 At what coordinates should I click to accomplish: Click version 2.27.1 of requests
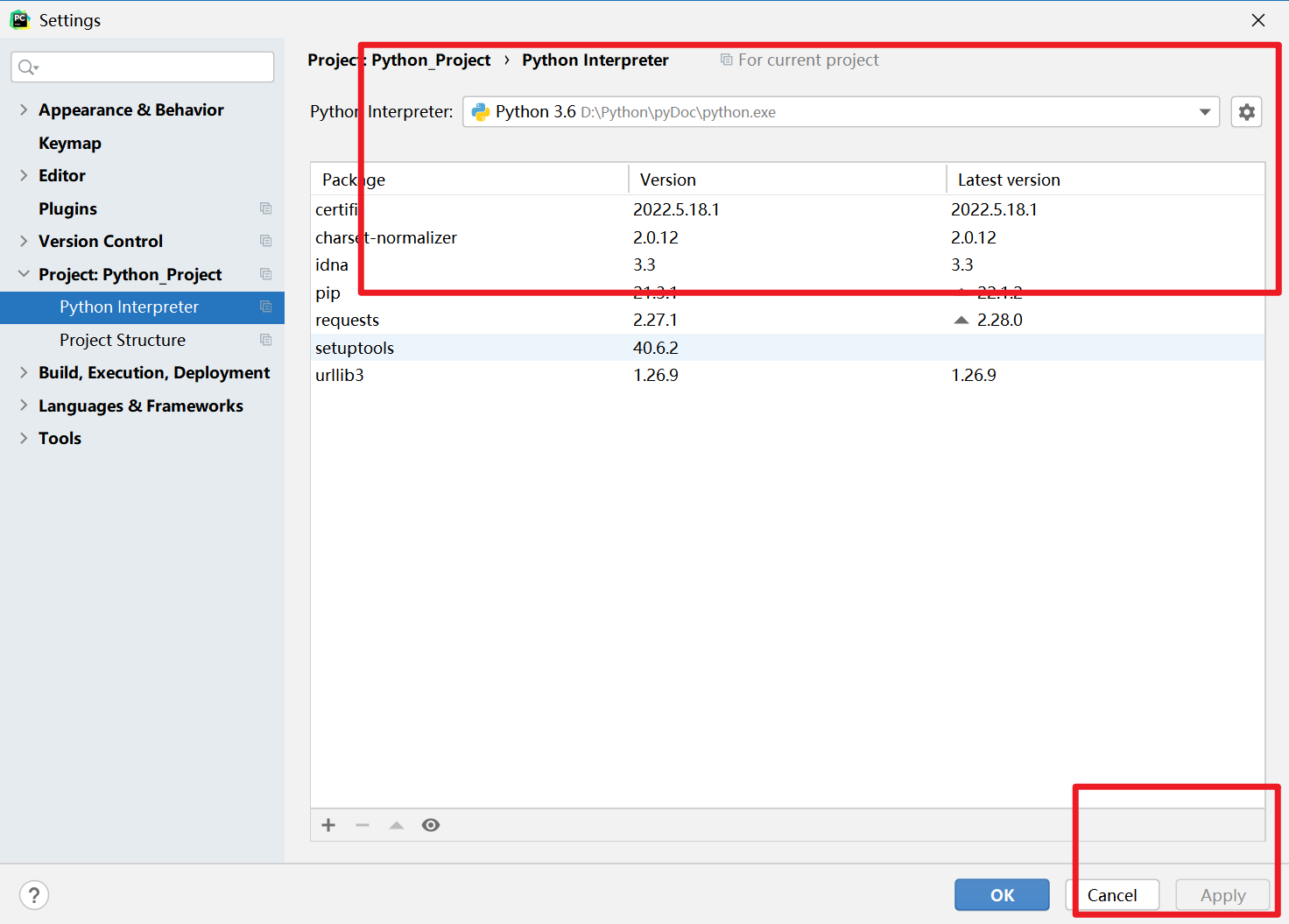pos(655,320)
